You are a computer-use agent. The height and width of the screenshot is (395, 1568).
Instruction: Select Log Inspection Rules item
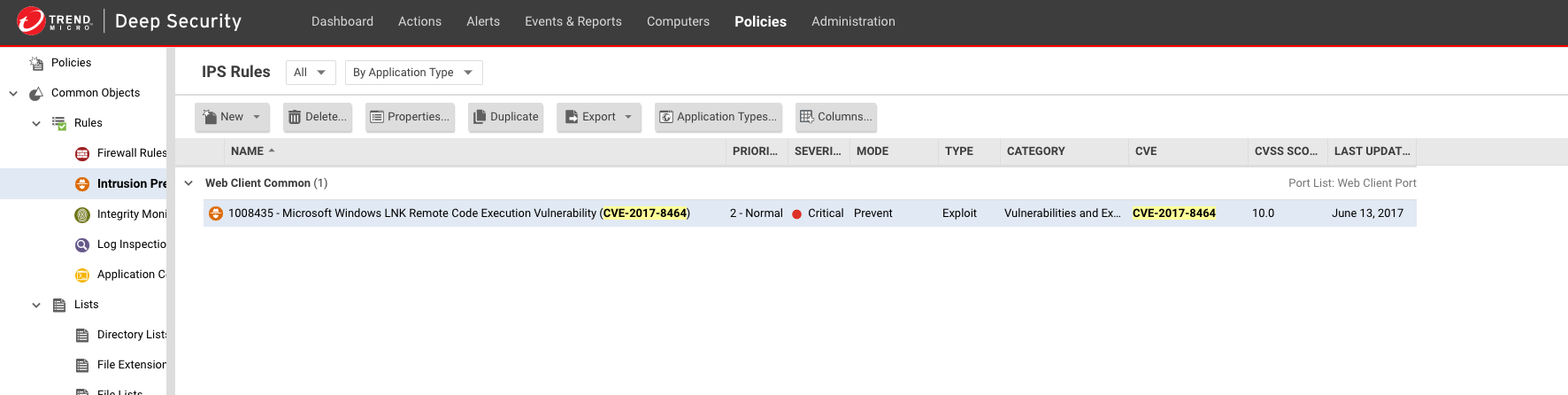click(132, 244)
